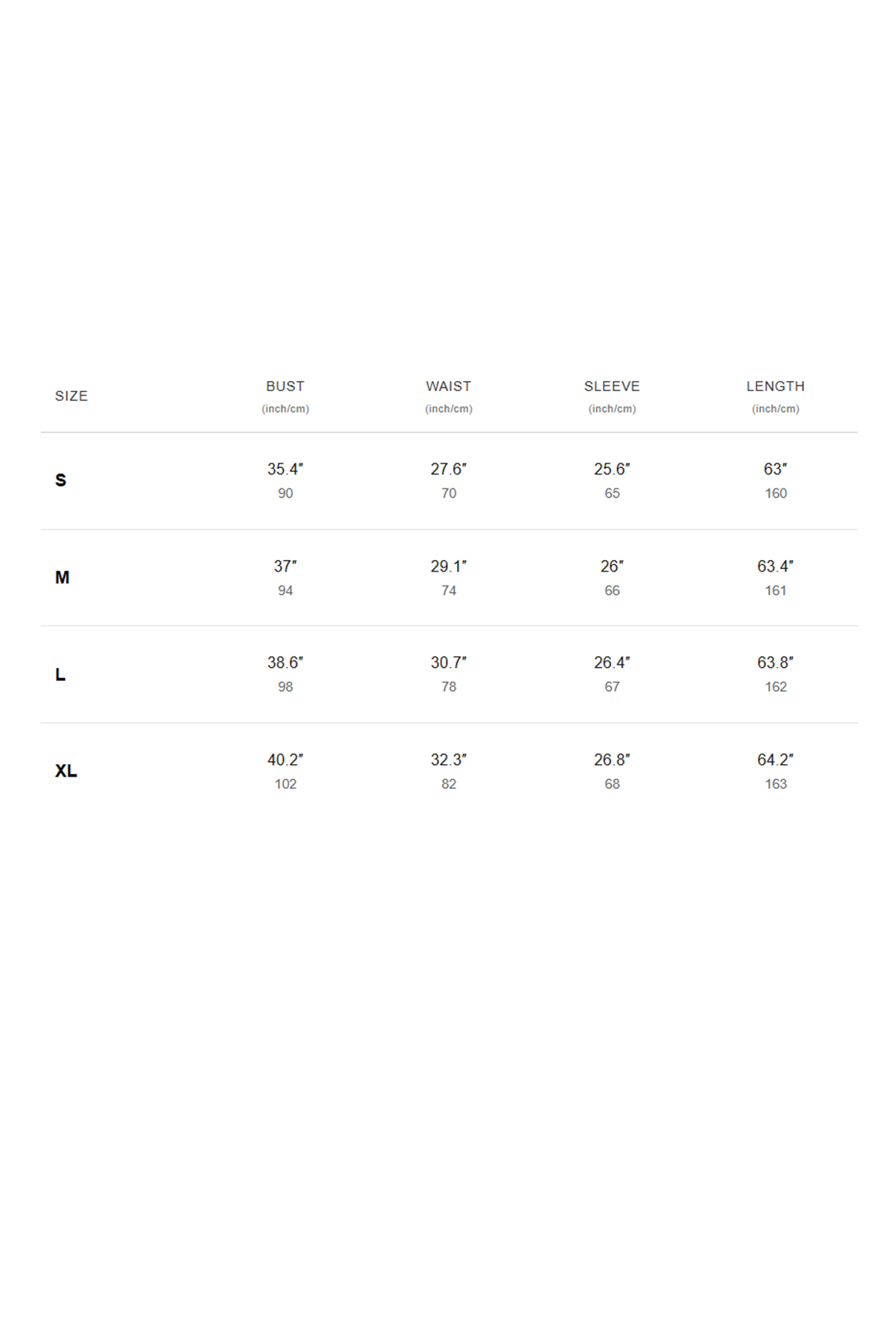Viewport: 896px width, 1344px height.
Task: Click the 102 cm bust value
Action: (286, 784)
